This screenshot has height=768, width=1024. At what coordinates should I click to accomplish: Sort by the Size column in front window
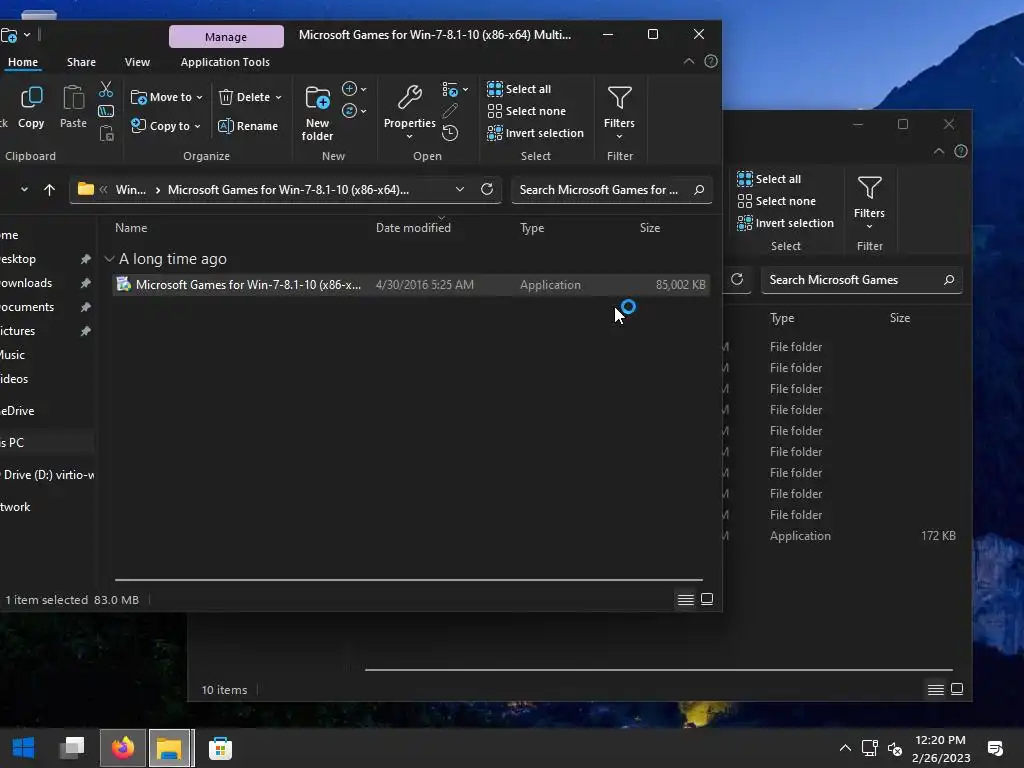pos(650,228)
